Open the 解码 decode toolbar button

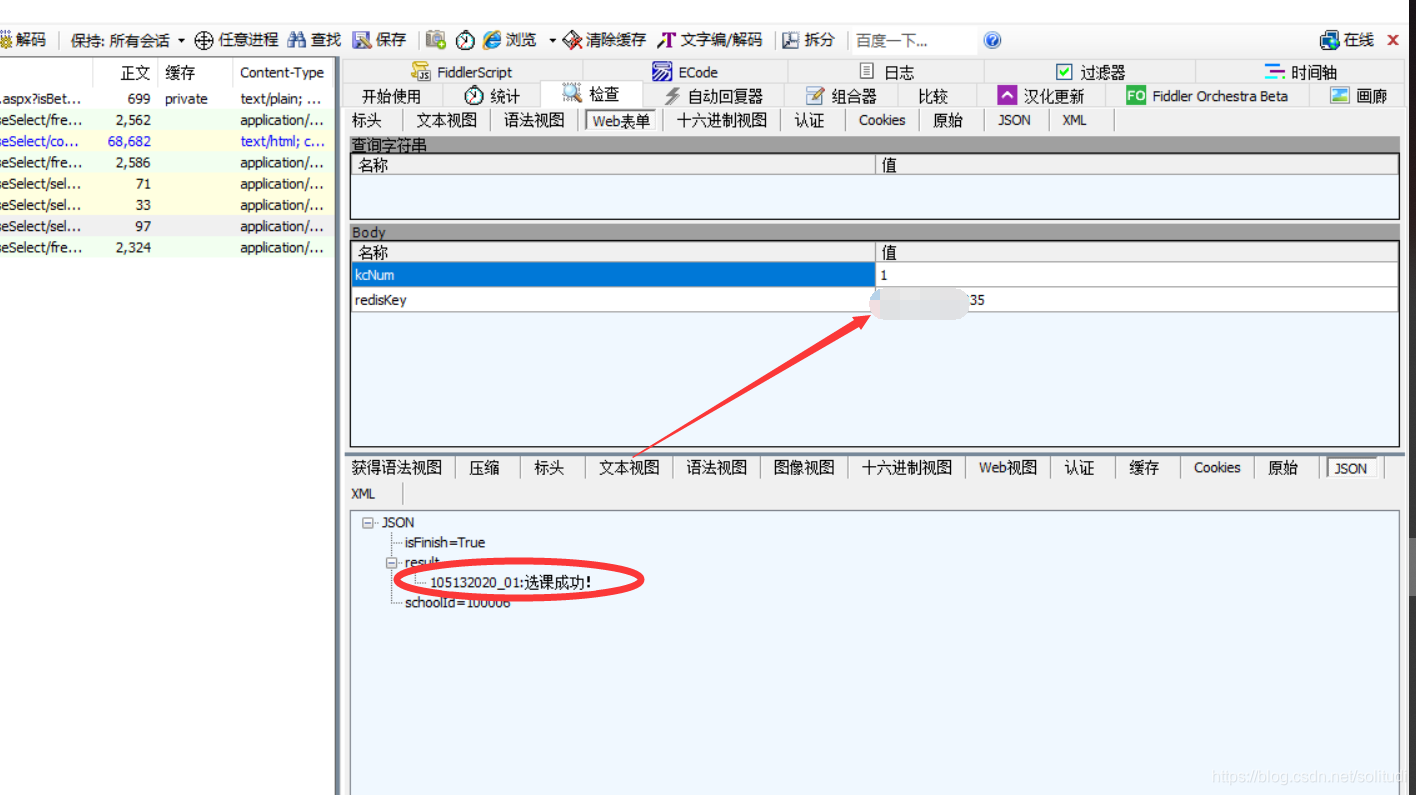pos(24,40)
